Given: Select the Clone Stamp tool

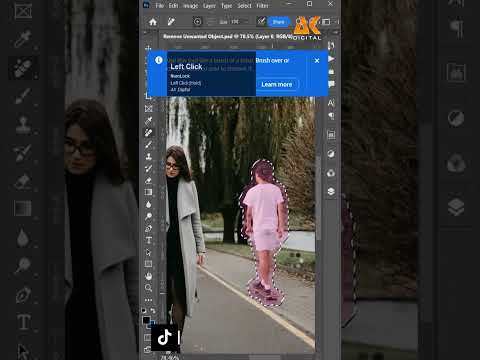Looking at the screenshot, I should [x=149, y=157].
